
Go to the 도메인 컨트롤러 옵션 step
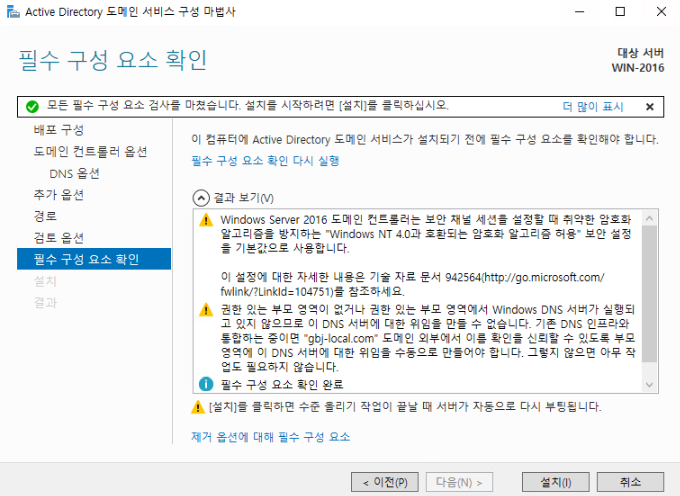[90, 151]
